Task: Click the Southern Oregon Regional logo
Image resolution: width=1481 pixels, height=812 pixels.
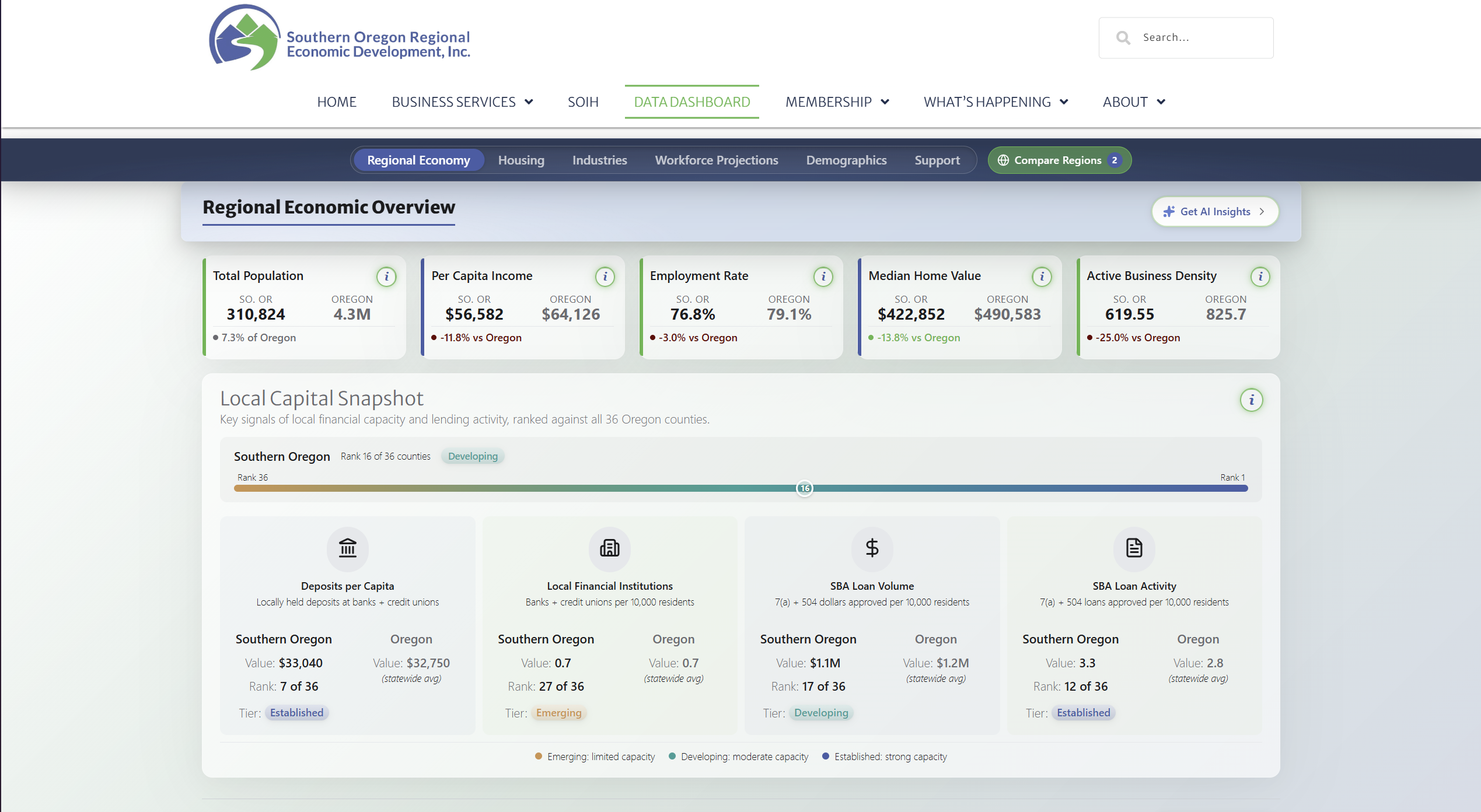Action: tap(340, 38)
